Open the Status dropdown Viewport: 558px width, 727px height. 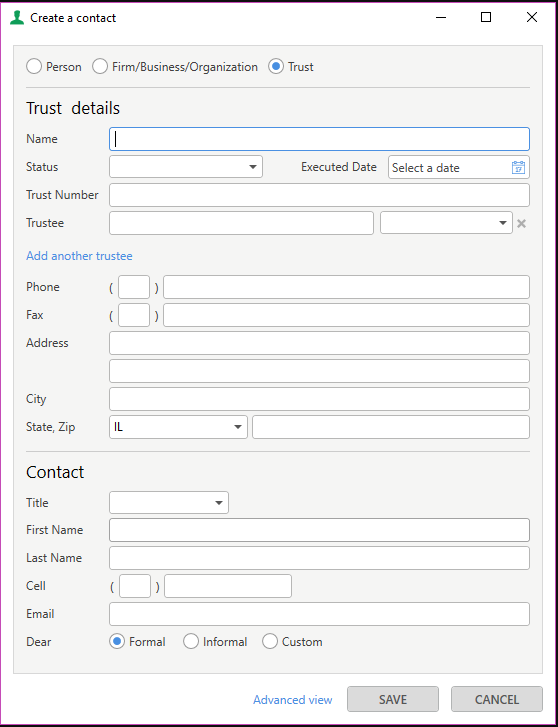186,167
